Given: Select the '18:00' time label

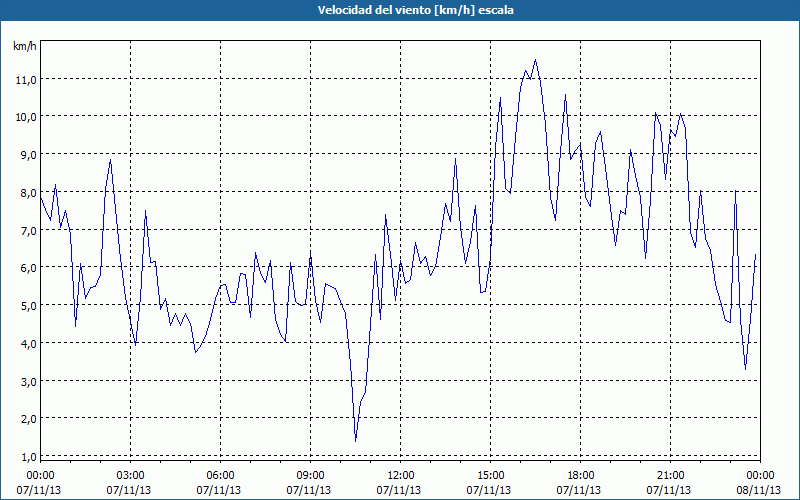Looking at the screenshot, I should [x=581, y=475].
